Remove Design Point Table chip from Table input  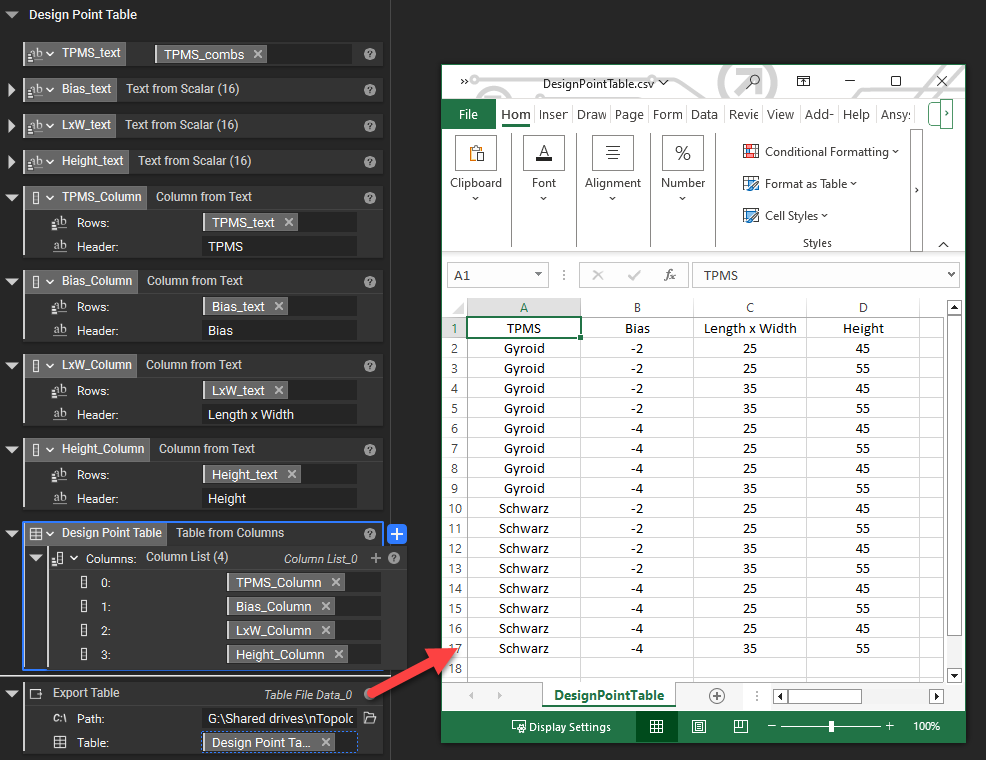326,742
